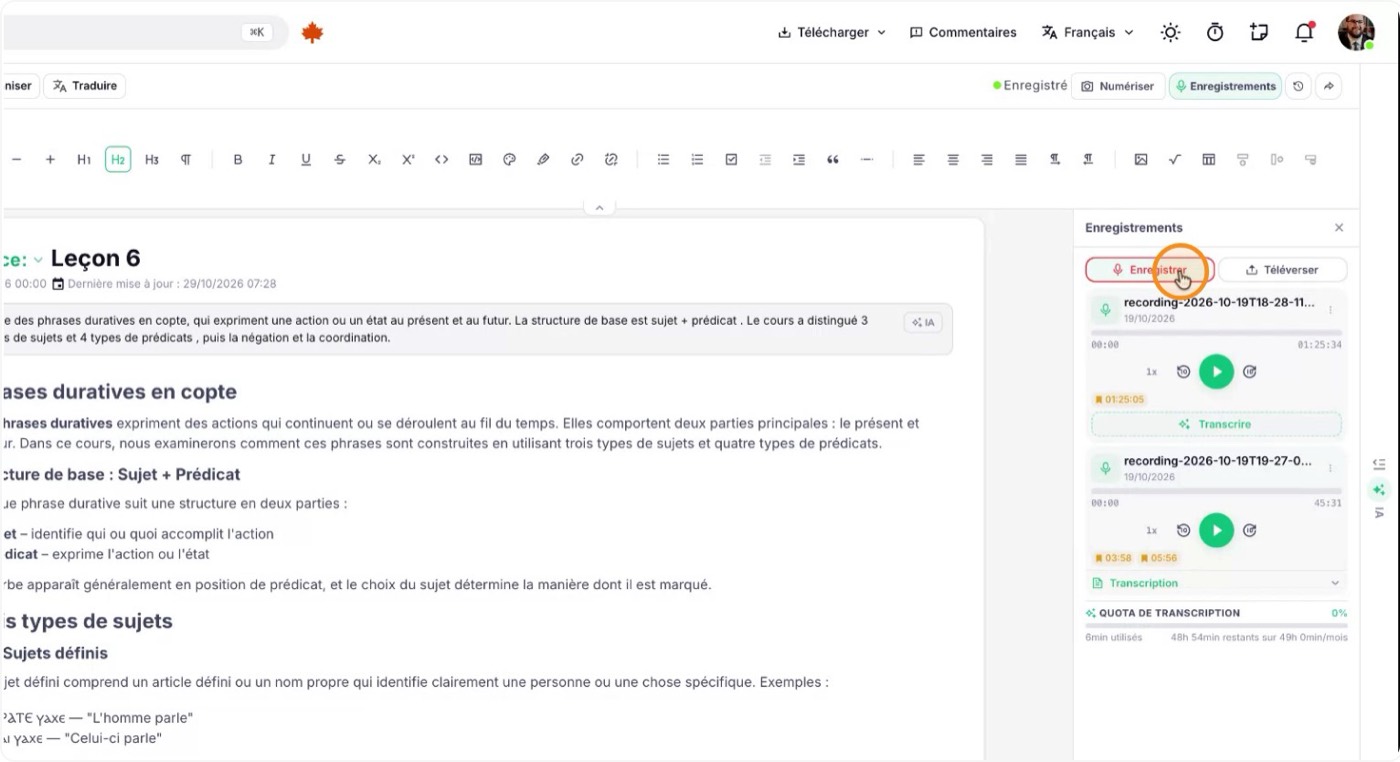Regenerate summary with the IA button
This screenshot has height=762, width=1400.
click(x=923, y=322)
